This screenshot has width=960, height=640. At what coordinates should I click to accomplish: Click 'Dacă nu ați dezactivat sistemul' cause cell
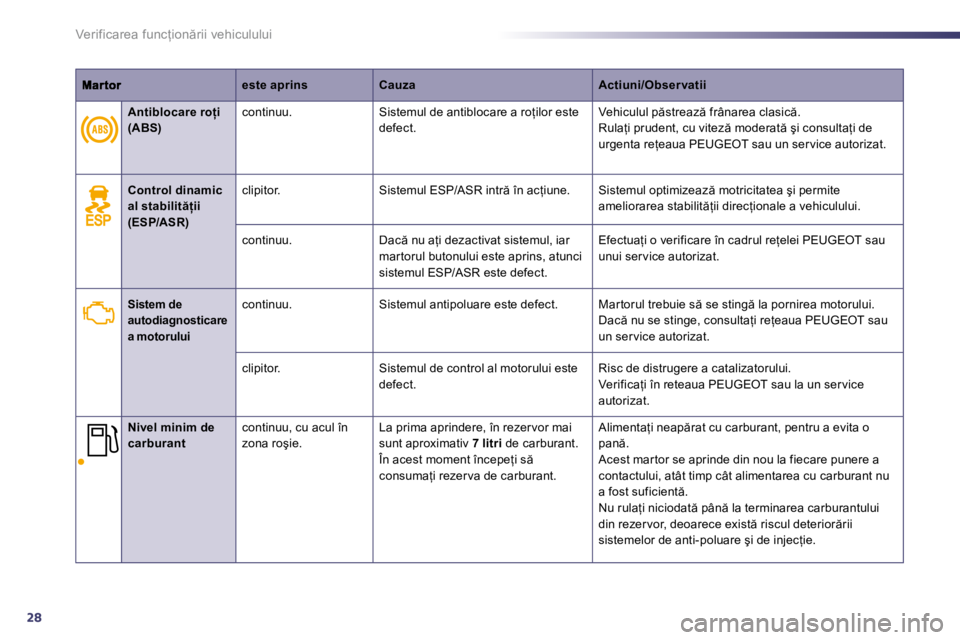click(481, 256)
